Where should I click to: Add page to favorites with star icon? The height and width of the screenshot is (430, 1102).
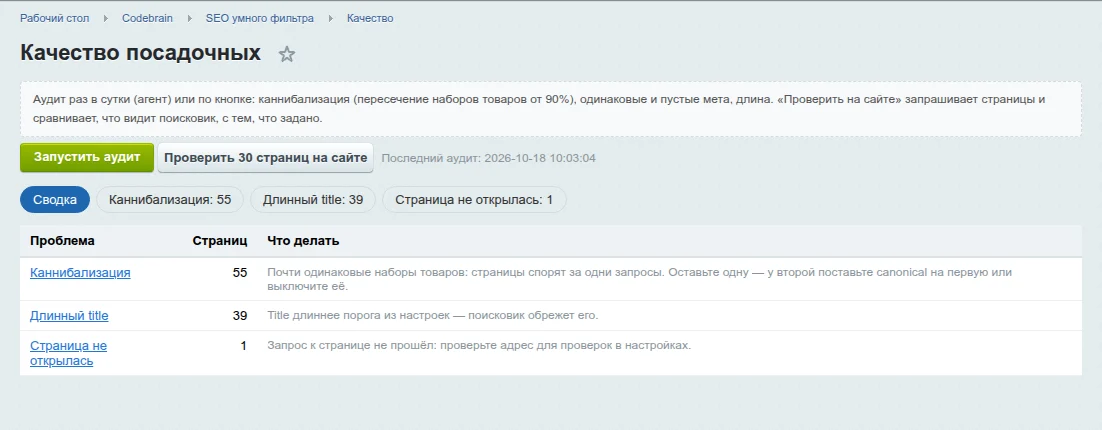point(286,54)
